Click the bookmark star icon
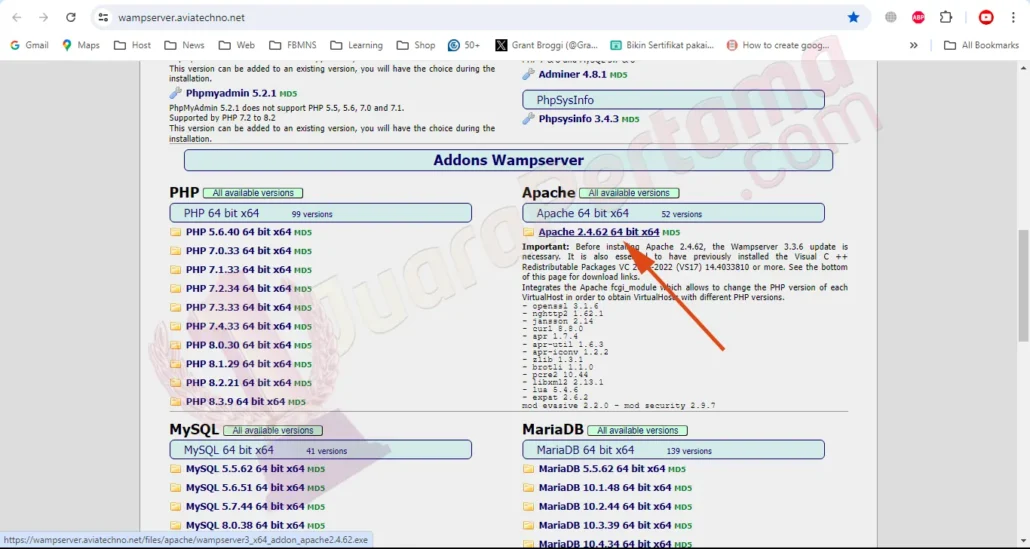The image size is (1030, 549). point(853,18)
